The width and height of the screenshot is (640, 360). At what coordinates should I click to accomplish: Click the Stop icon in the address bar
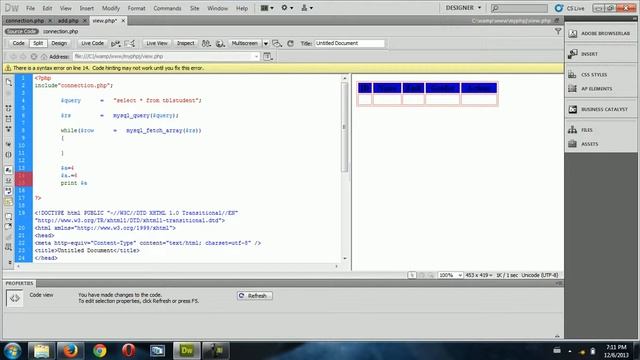(x=33, y=57)
